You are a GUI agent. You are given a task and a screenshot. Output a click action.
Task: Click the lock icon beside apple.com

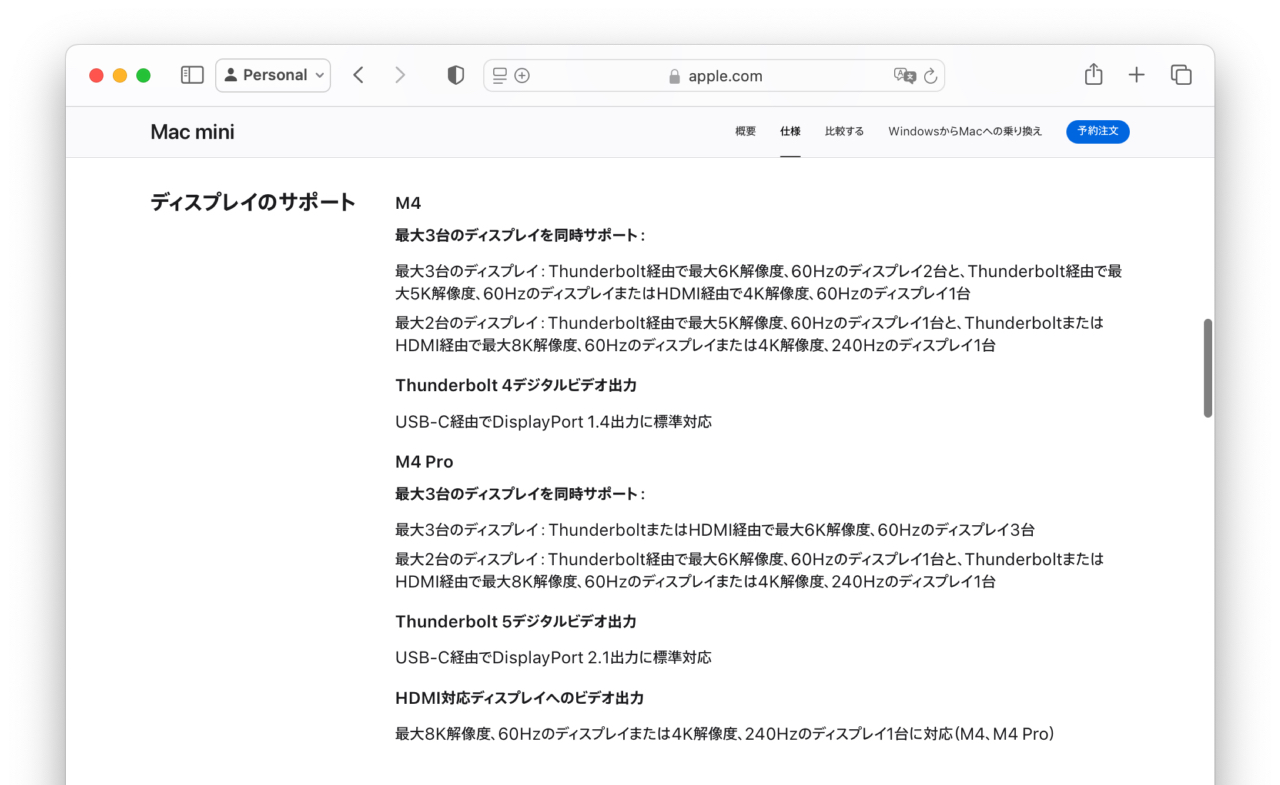coord(674,76)
